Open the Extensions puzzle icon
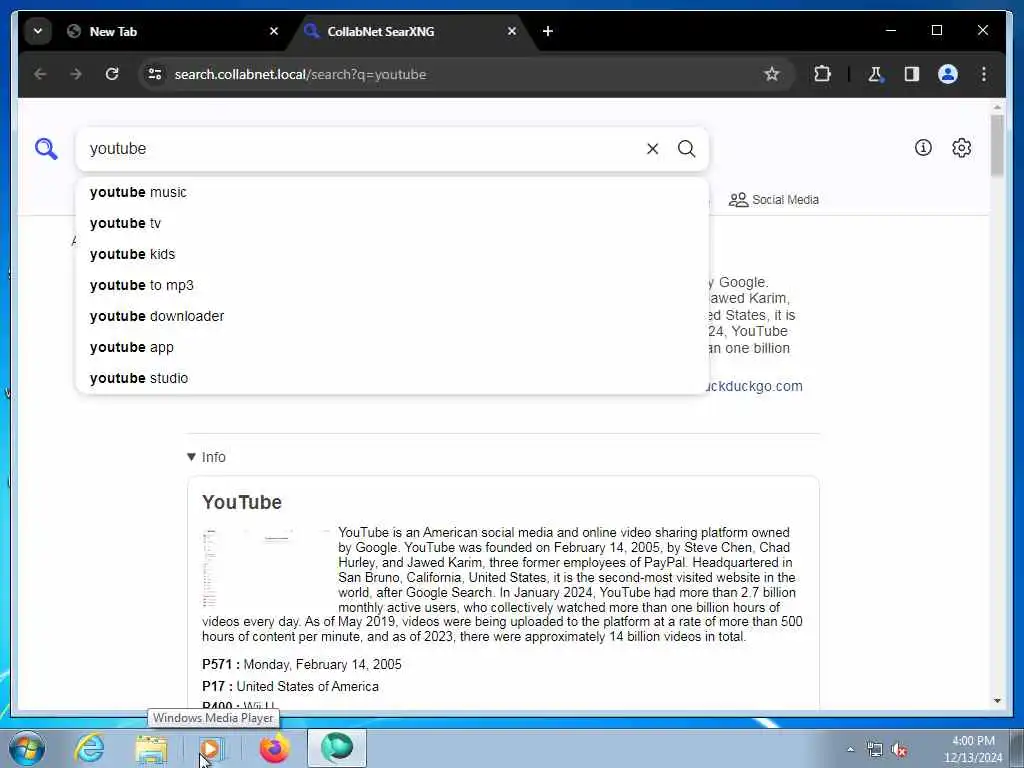The image size is (1024, 768). tap(822, 74)
